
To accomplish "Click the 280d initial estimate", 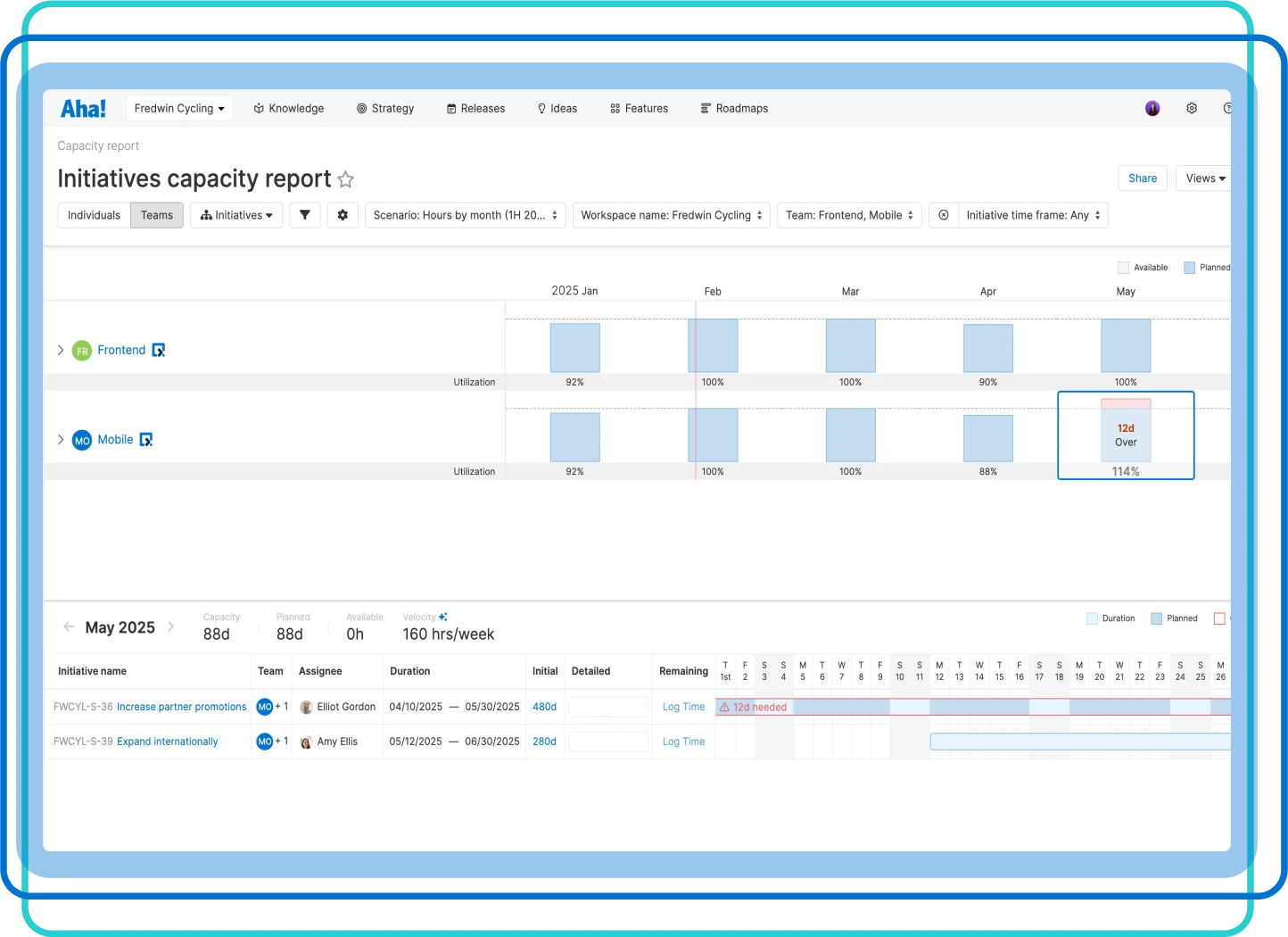I will coord(544,742).
